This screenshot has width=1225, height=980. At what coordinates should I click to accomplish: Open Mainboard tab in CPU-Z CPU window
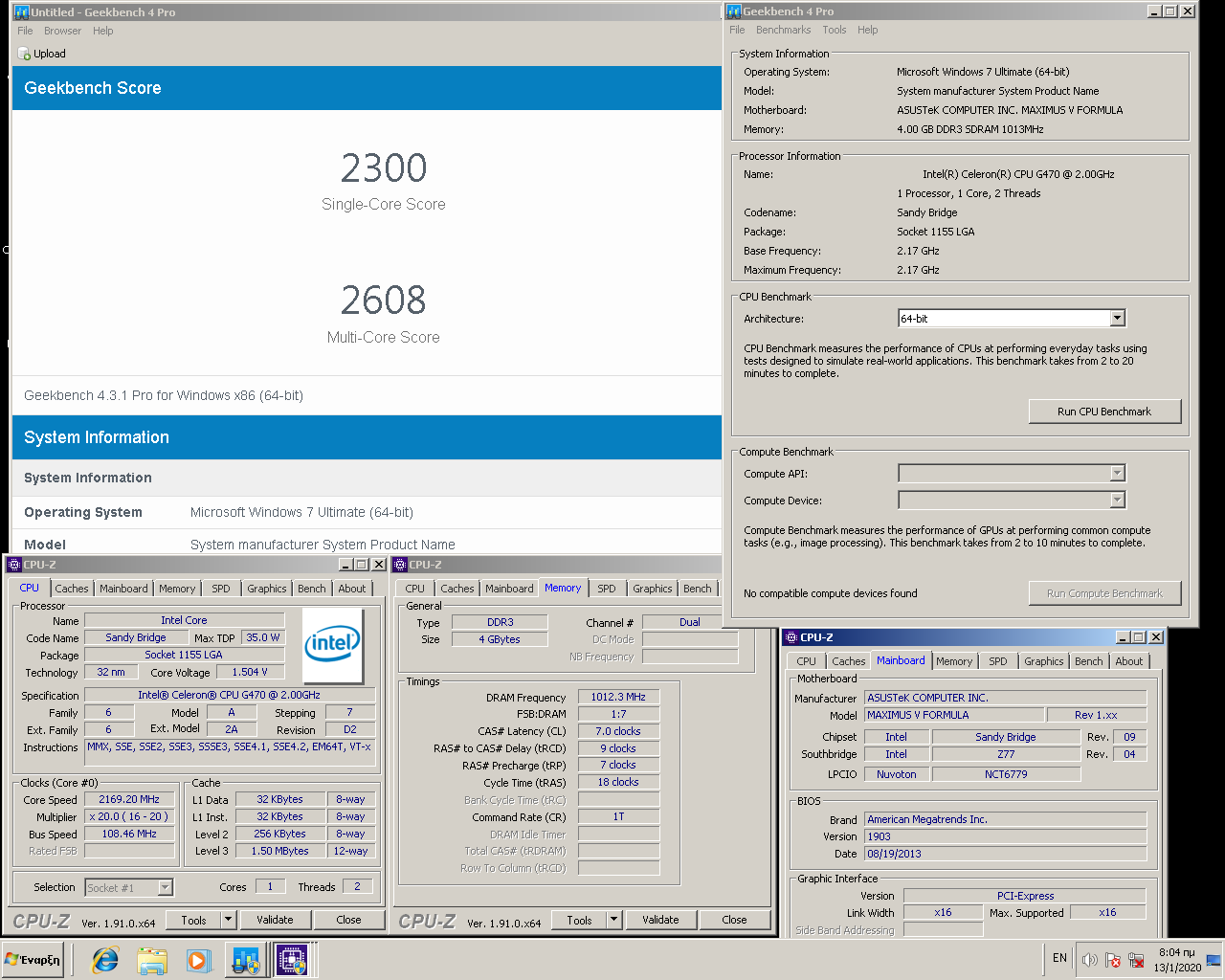point(124,589)
